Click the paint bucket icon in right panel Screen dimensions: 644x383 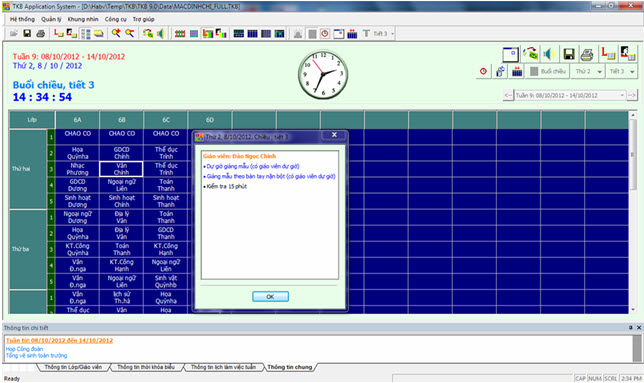click(500, 71)
